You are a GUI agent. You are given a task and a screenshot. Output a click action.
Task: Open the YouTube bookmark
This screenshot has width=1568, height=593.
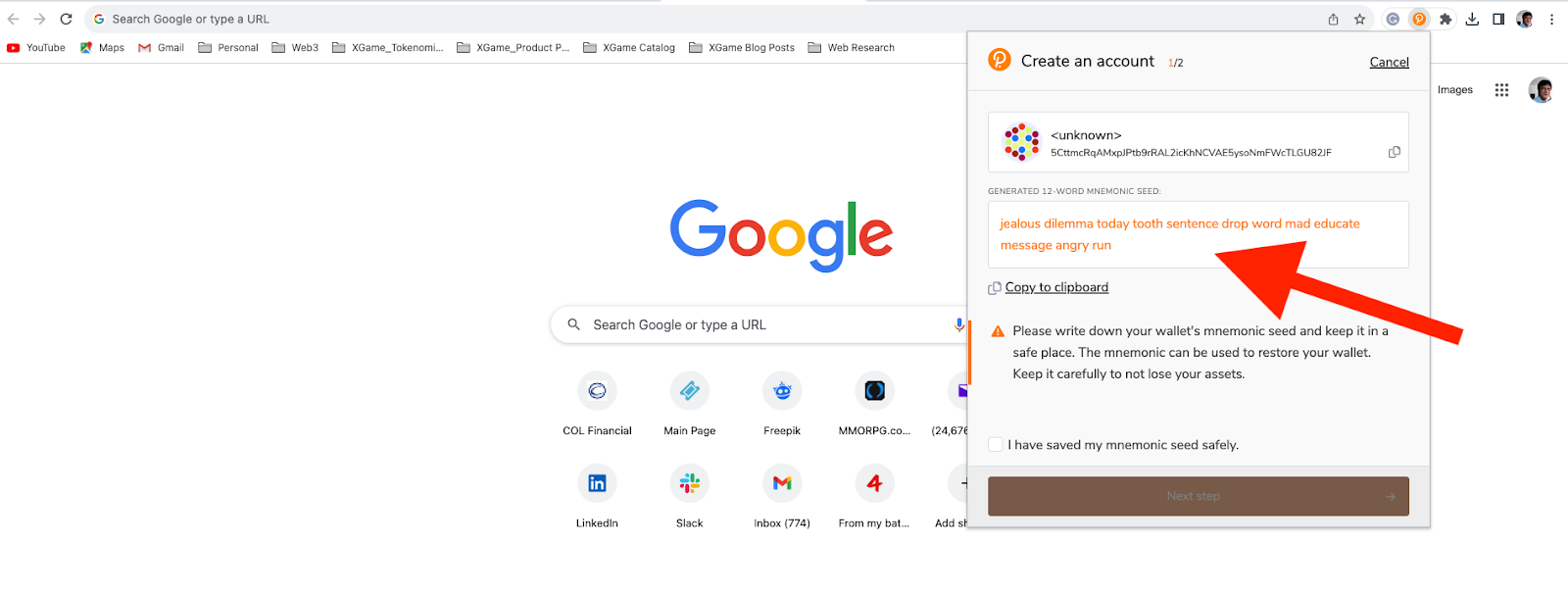pyautogui.click(x=36, y=47)
